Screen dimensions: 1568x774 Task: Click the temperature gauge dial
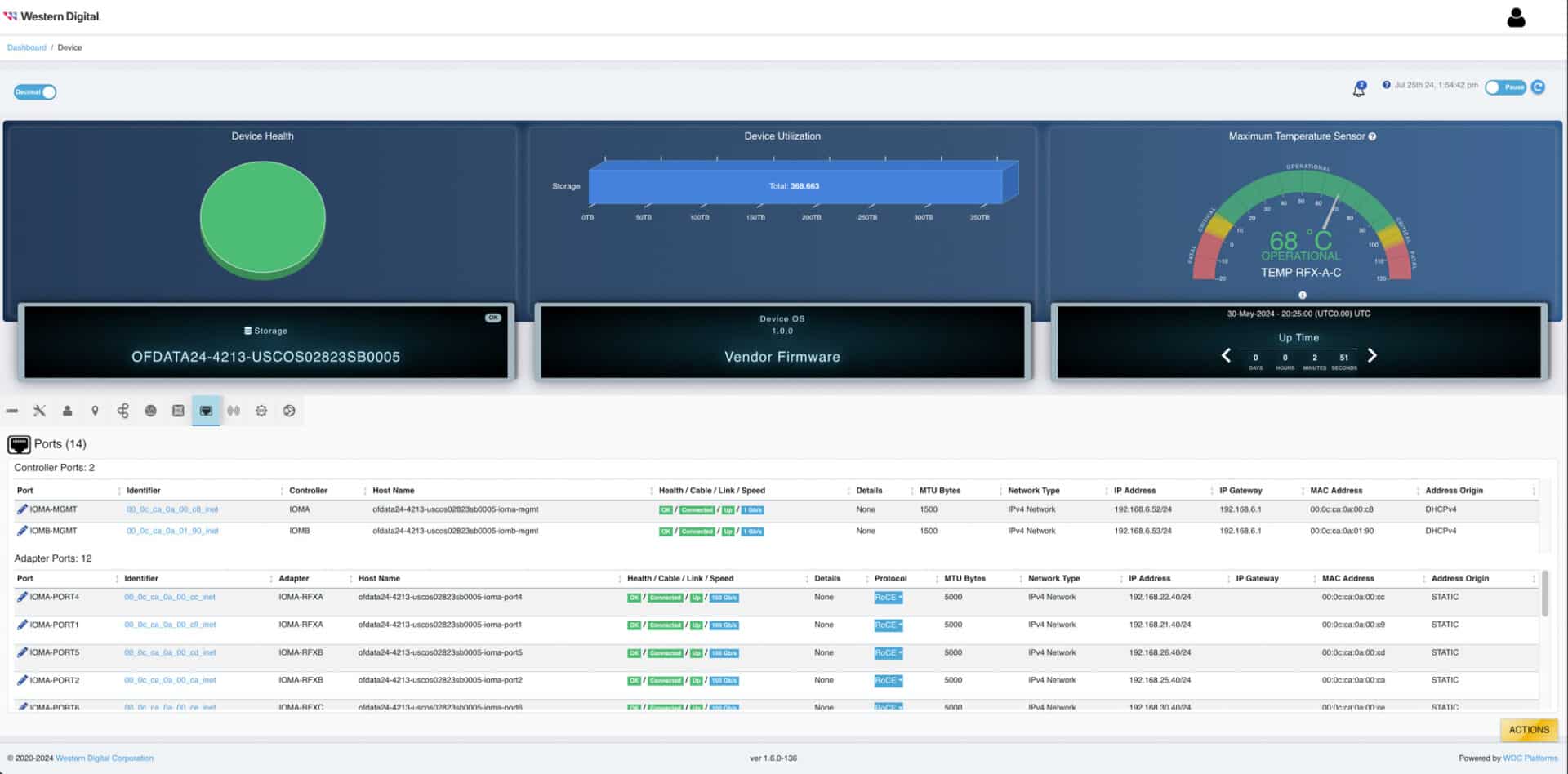(x=1303, y=225)
